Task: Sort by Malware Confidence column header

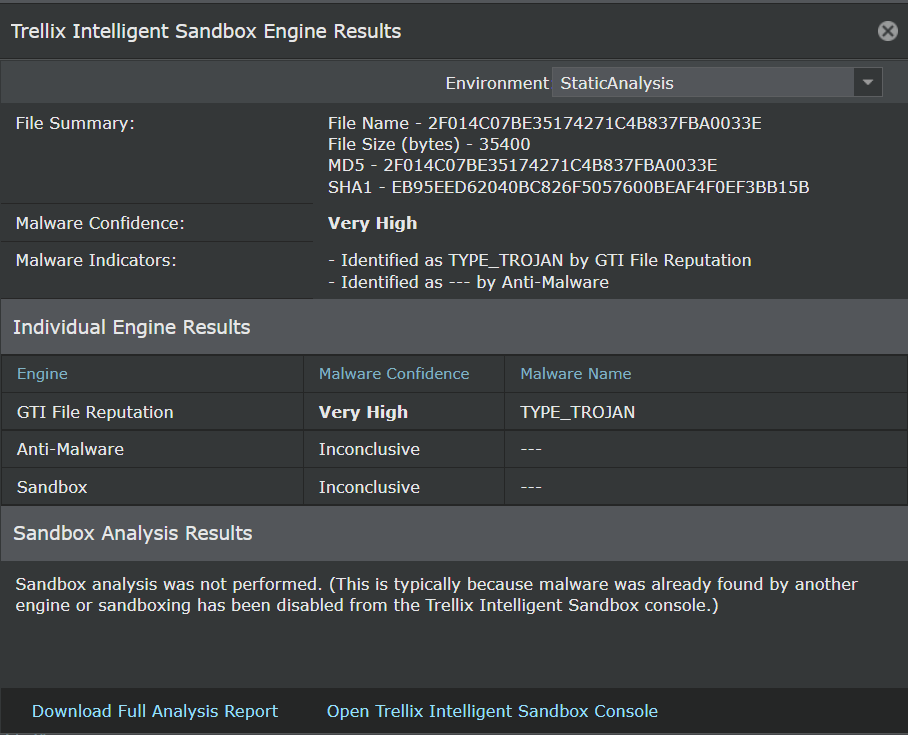Action: (x=394, y=374)
